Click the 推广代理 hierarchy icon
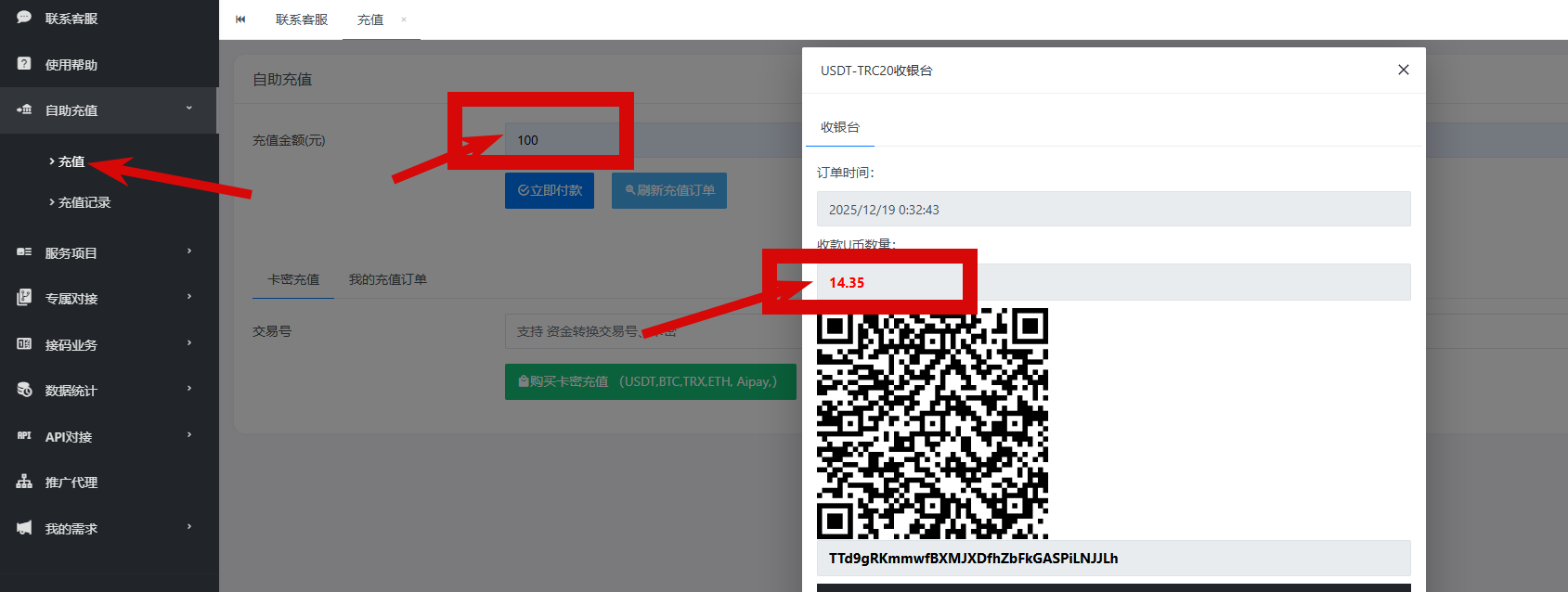 click(24, 482)
